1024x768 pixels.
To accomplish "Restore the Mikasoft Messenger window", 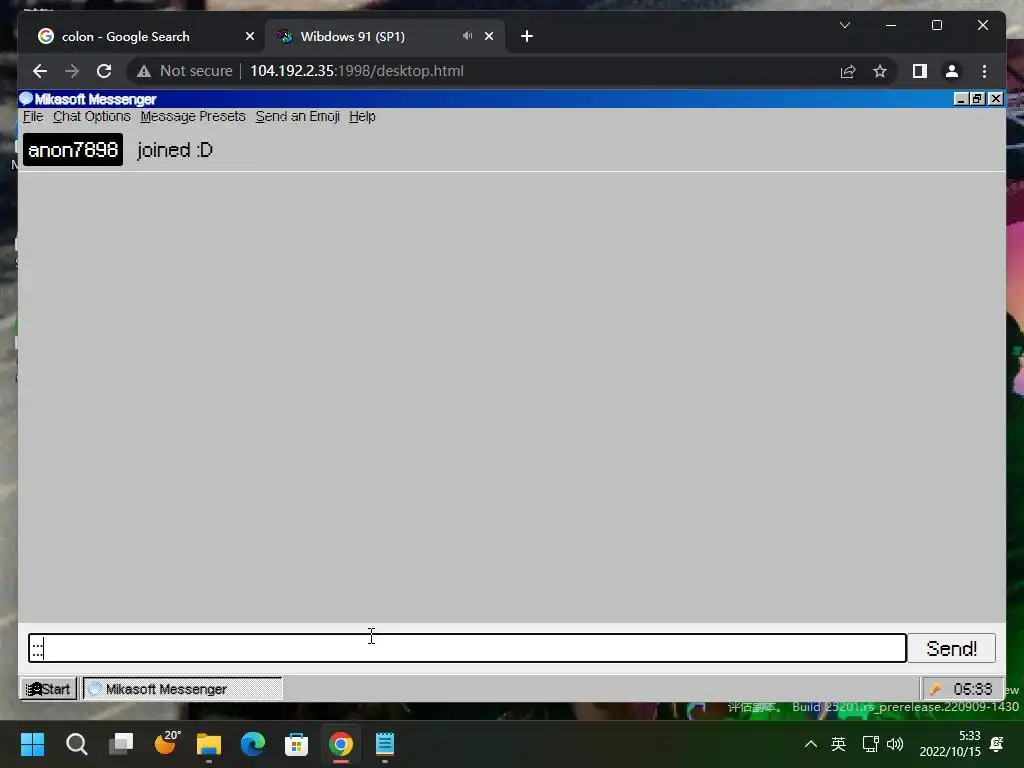I will click(977, 99).
